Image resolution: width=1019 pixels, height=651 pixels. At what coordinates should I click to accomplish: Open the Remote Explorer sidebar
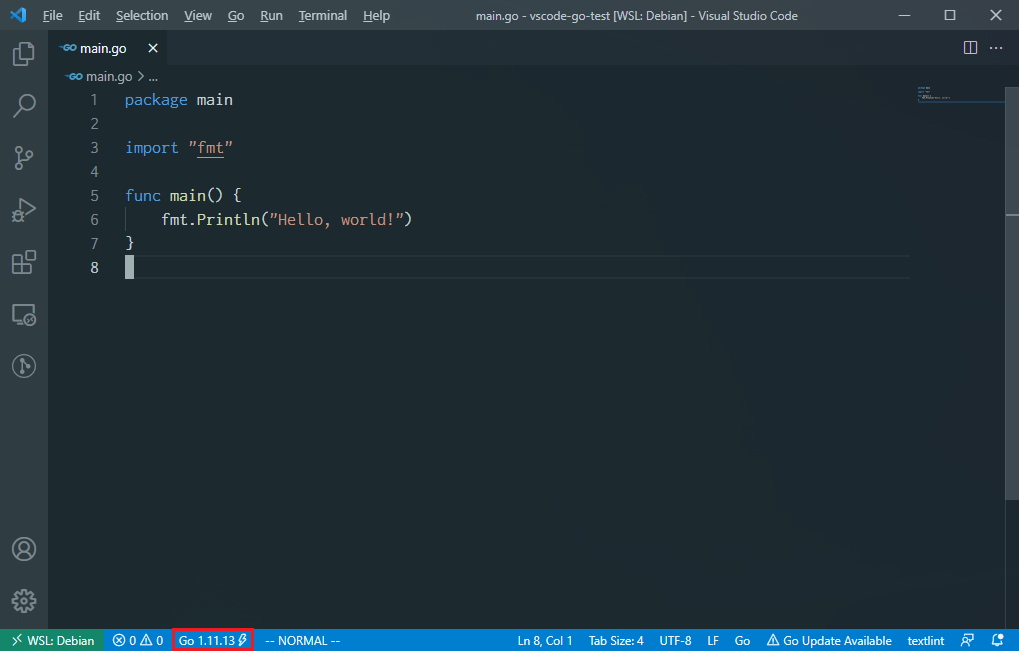(x=24, y=314)
